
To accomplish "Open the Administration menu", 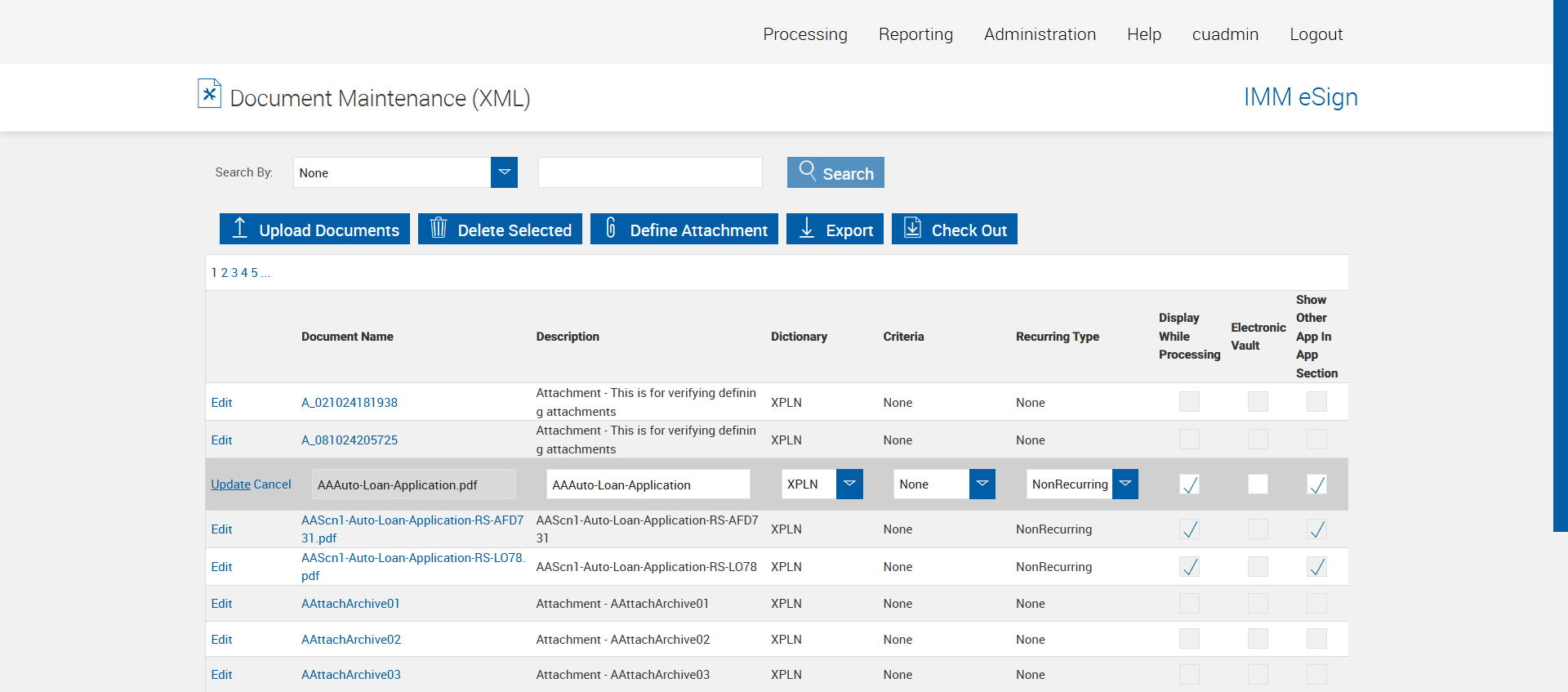I will [x=1040, y=34].
